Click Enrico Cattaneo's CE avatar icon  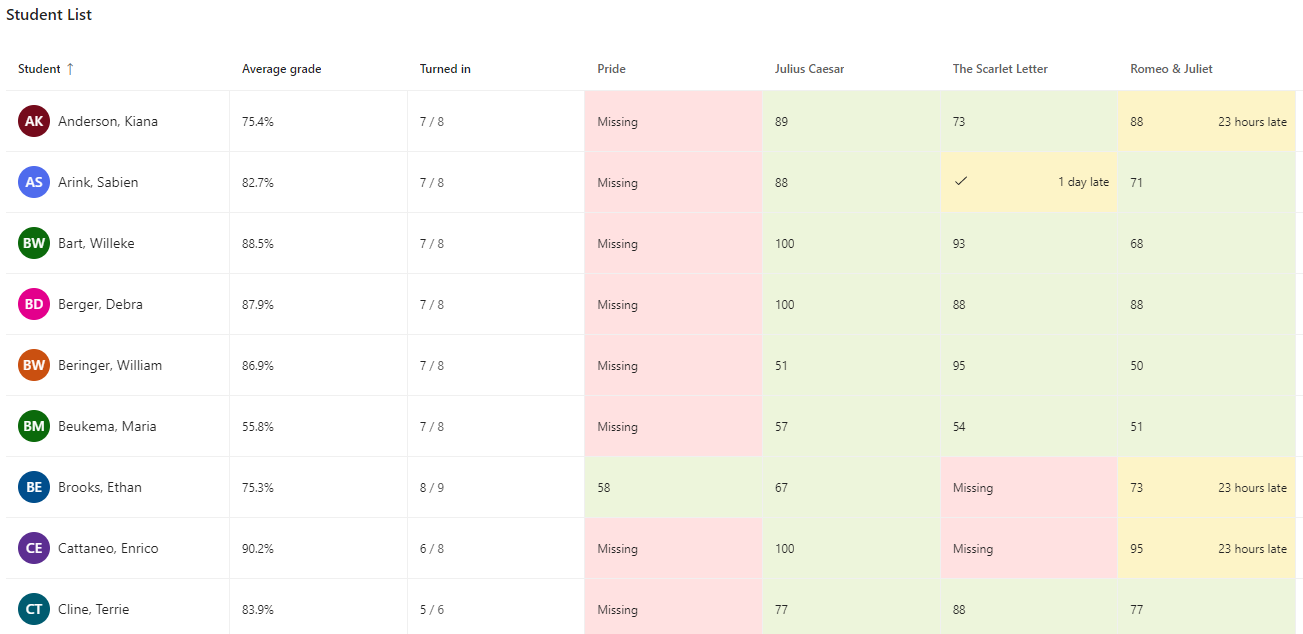pos(33,547)
